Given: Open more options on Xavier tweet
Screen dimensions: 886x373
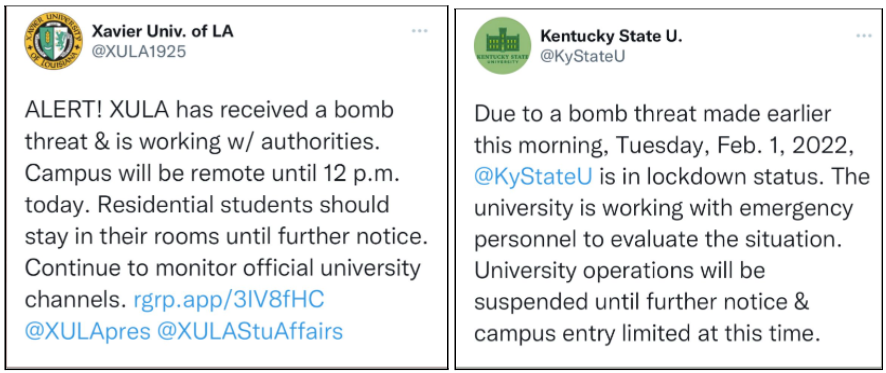Looking at the screenshot, I should pos(419,31).
